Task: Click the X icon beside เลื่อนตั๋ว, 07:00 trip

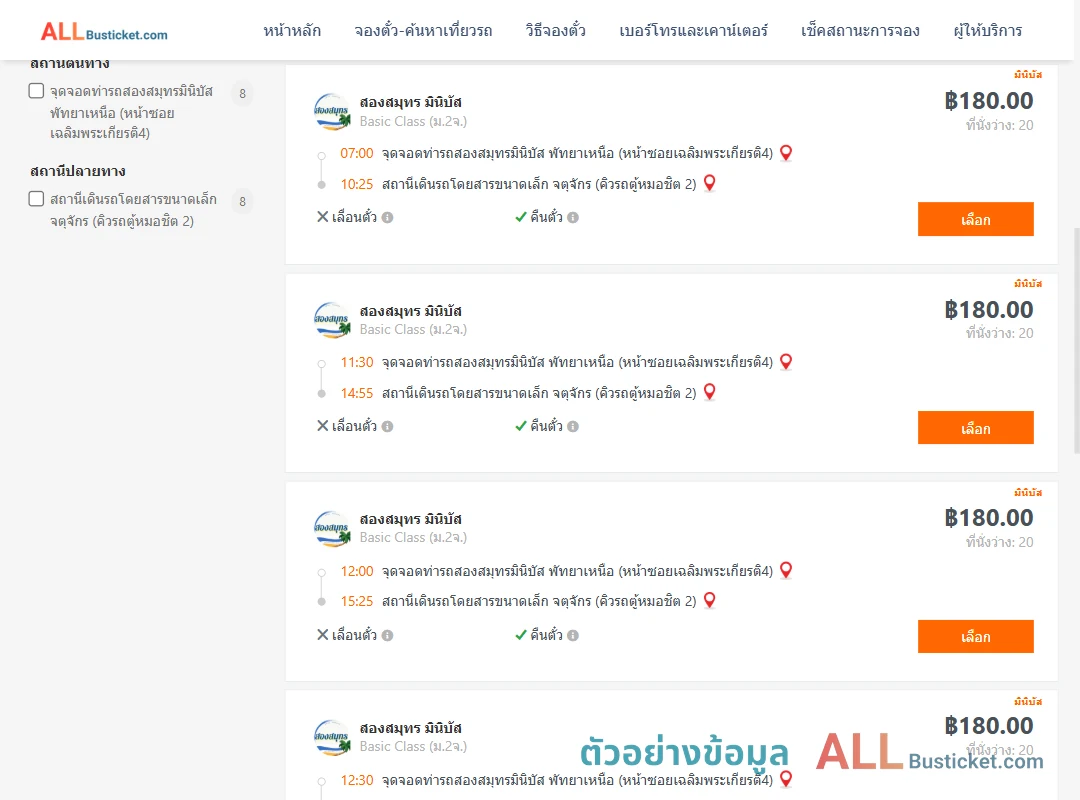Action: click(x=322, y=217)
